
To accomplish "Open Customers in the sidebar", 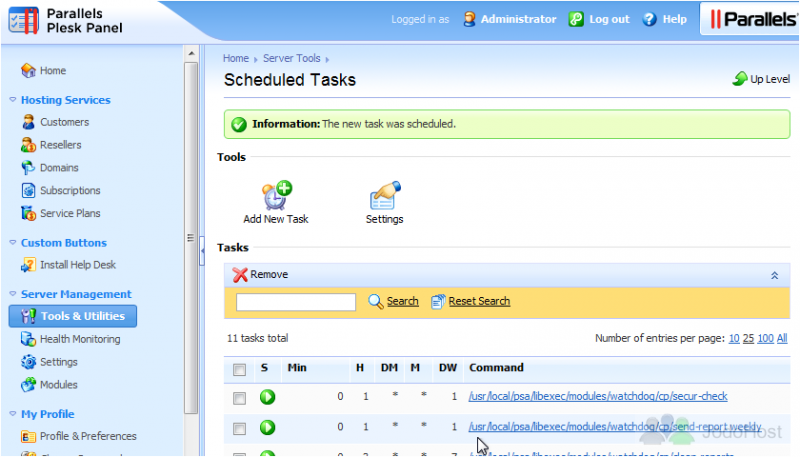I will (x=64, y=122).
